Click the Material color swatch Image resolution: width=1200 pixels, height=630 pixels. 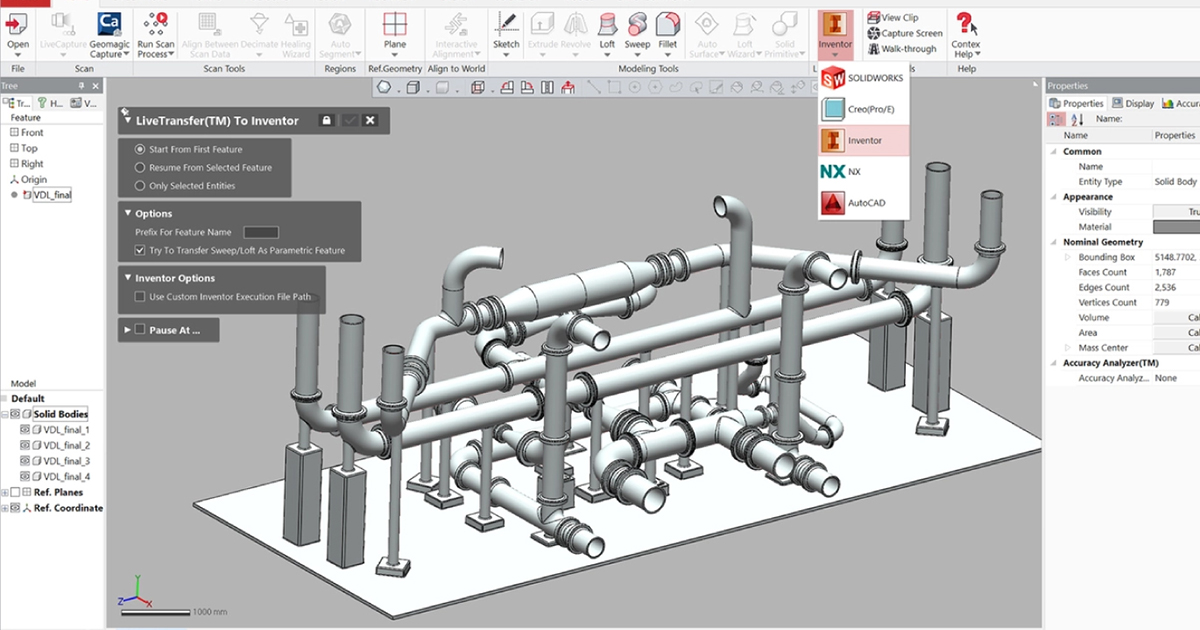click(1176, 227)
